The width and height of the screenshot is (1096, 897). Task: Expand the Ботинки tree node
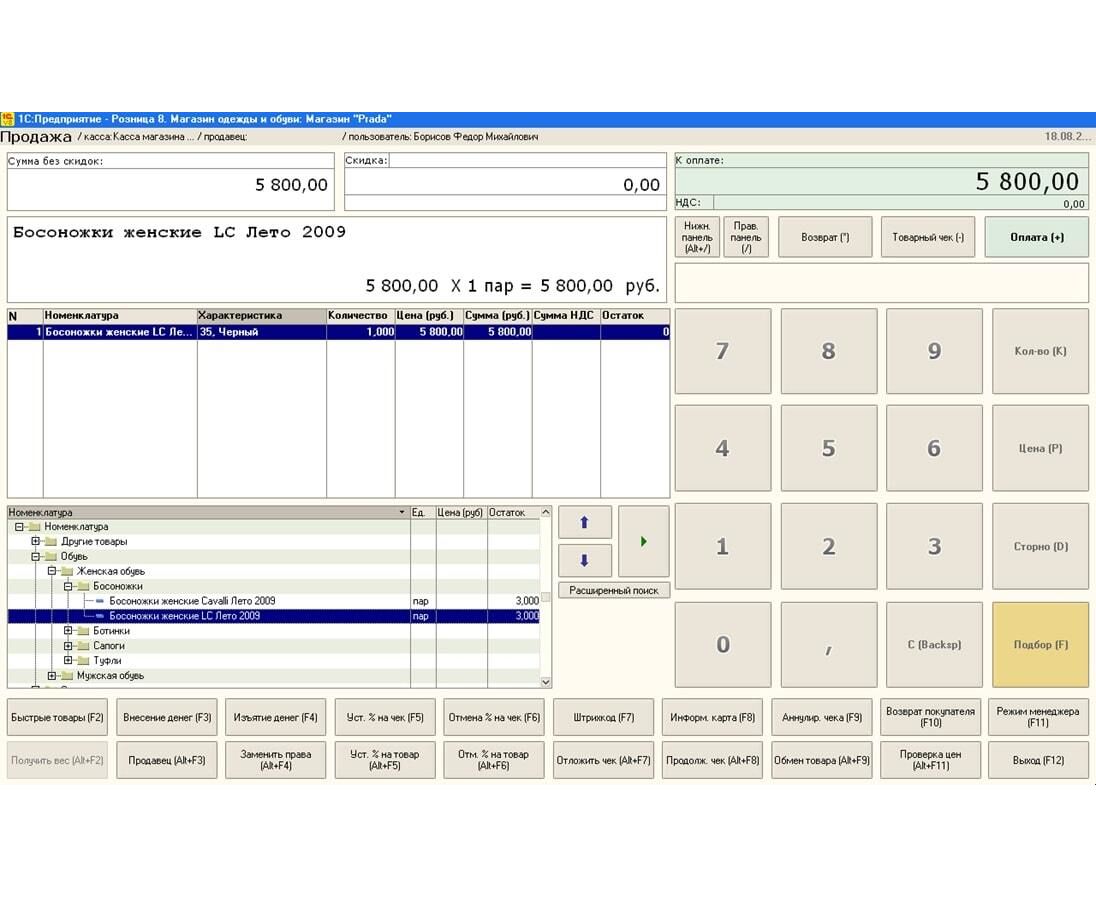tap(68, 631)
